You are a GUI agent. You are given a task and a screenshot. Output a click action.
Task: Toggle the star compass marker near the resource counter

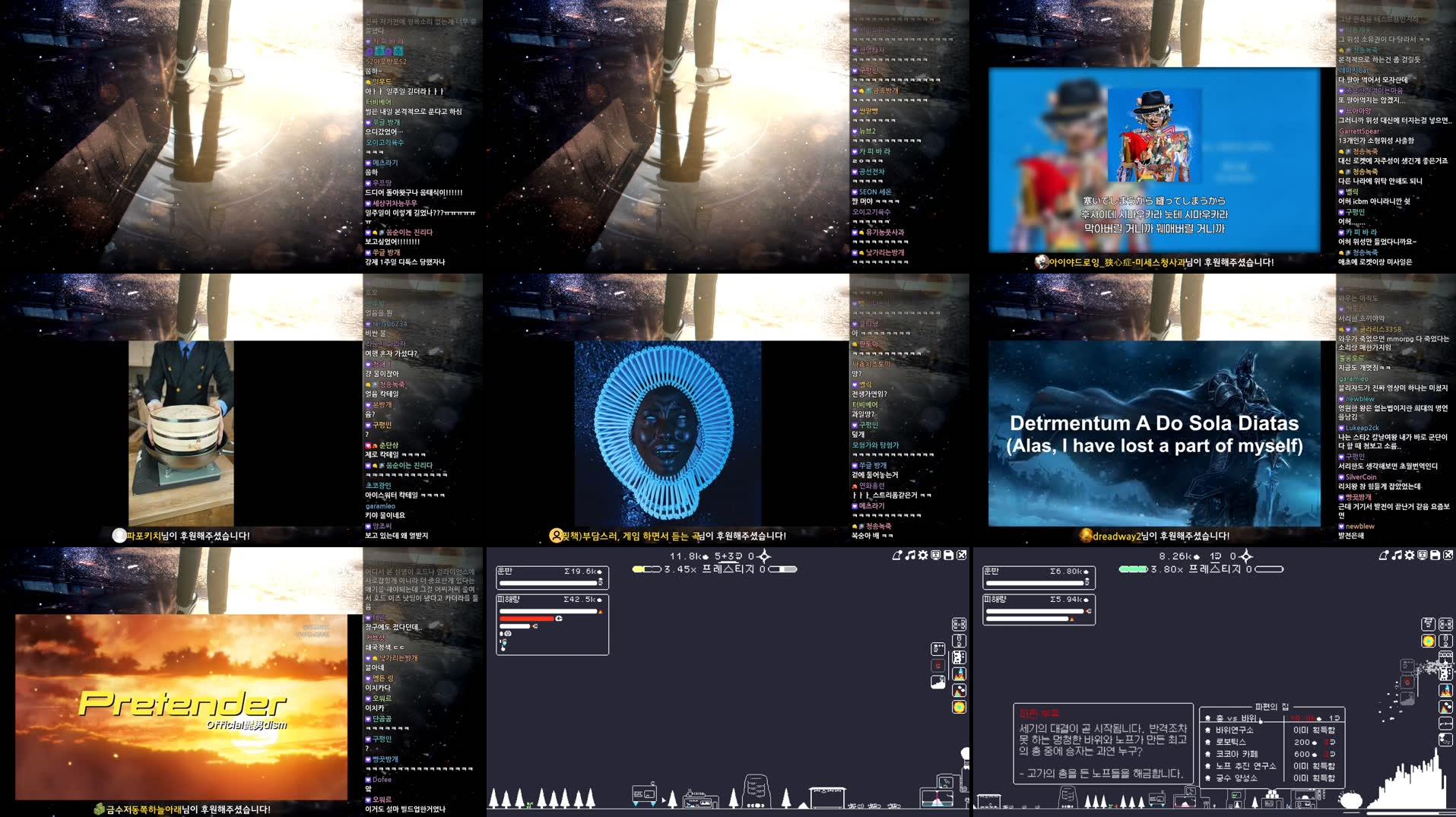tap(1245, 557)
